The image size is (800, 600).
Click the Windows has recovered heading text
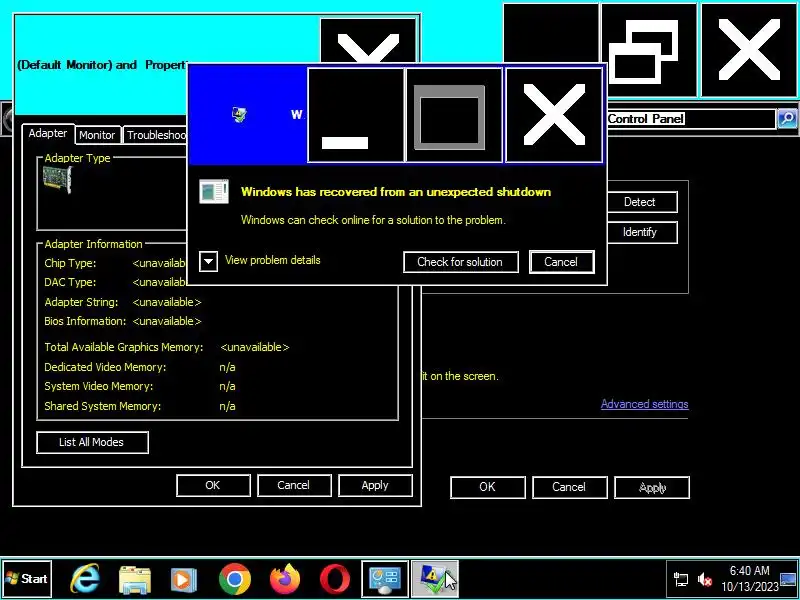(x=396, y=192)
